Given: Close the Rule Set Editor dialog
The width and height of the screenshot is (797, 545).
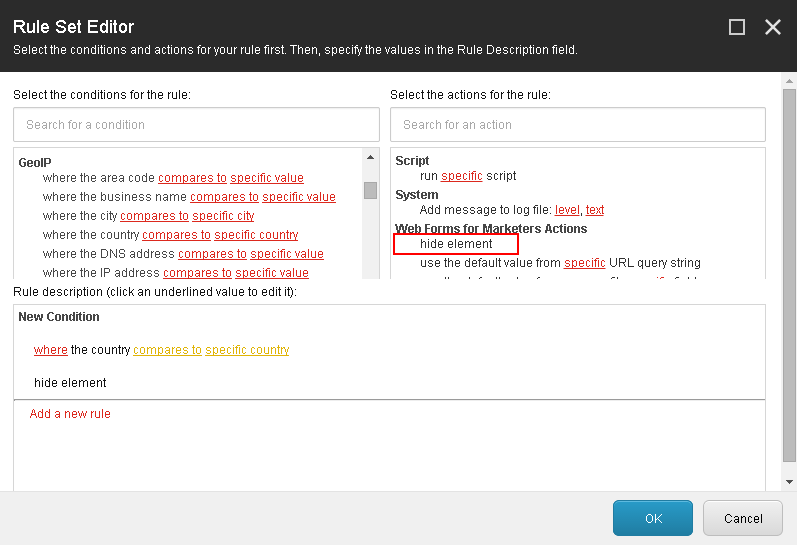Looking at the screenshot, I should pyautogui.click(x=773, y=27).
